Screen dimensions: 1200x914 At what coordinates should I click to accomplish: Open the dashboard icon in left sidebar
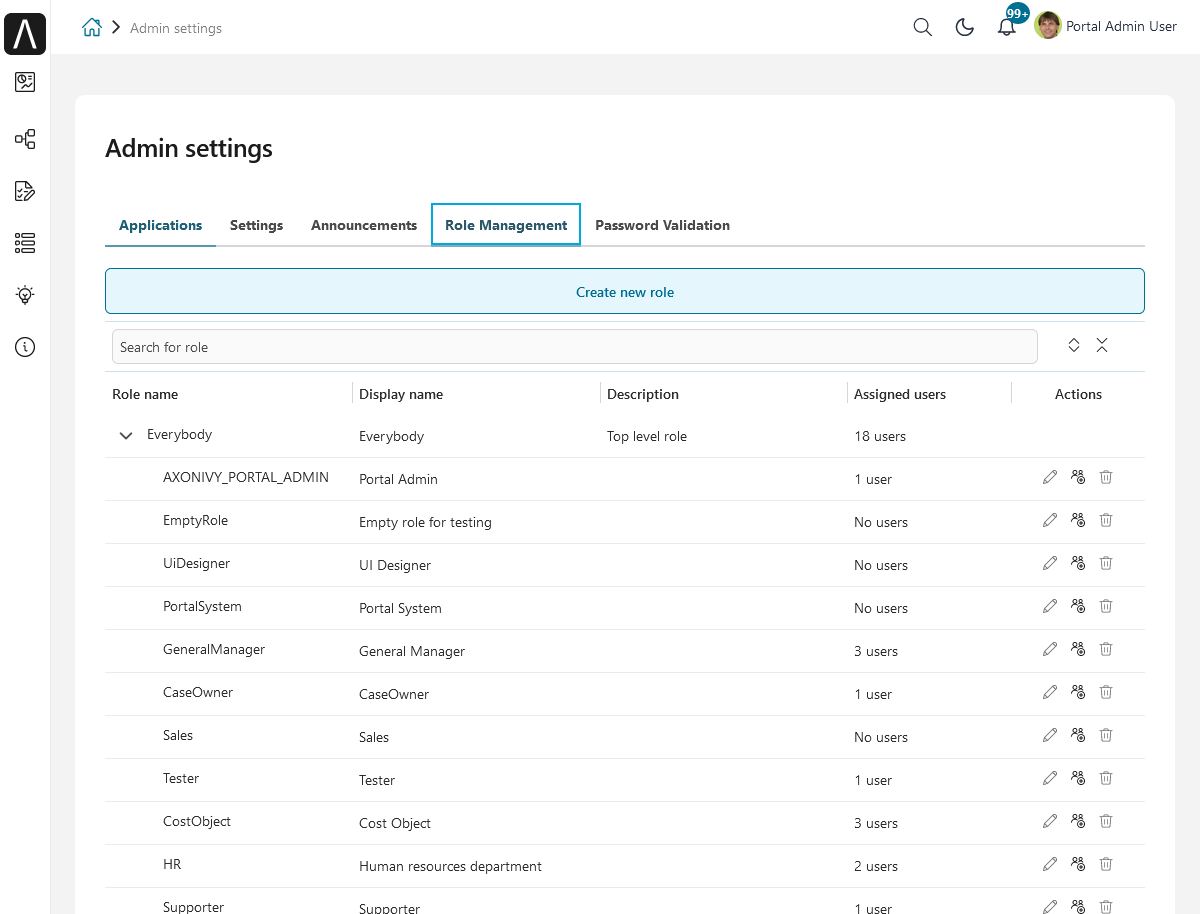(25, 82)
